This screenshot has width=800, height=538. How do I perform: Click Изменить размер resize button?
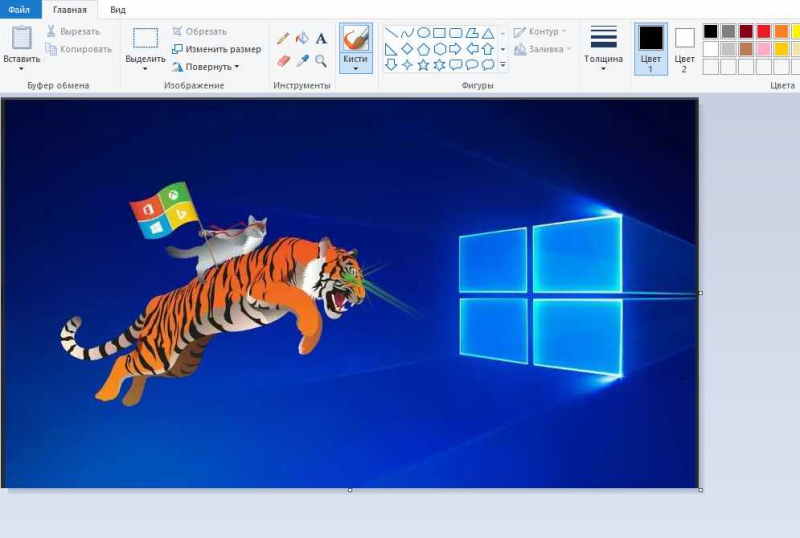(x=216, y=49)
